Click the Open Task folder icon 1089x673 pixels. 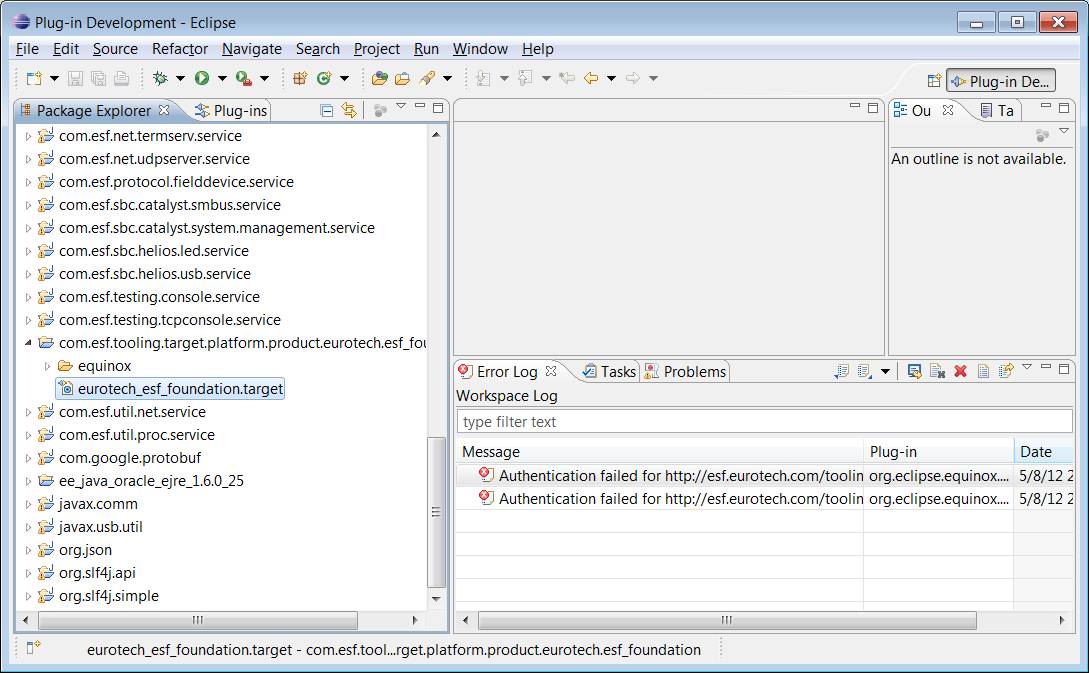[403, 78]
